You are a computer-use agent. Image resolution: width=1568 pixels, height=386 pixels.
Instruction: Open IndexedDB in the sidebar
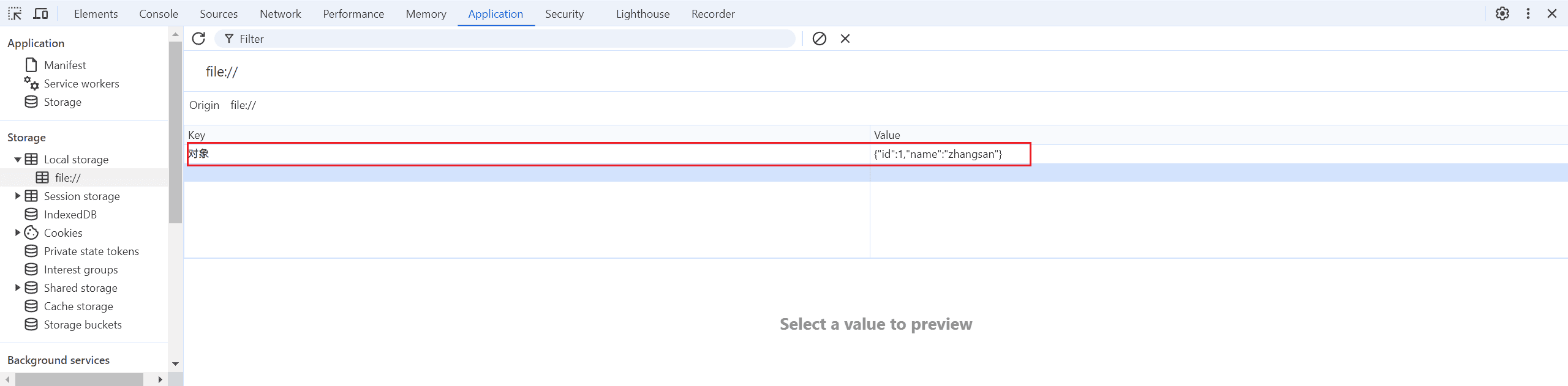point(70,214)
